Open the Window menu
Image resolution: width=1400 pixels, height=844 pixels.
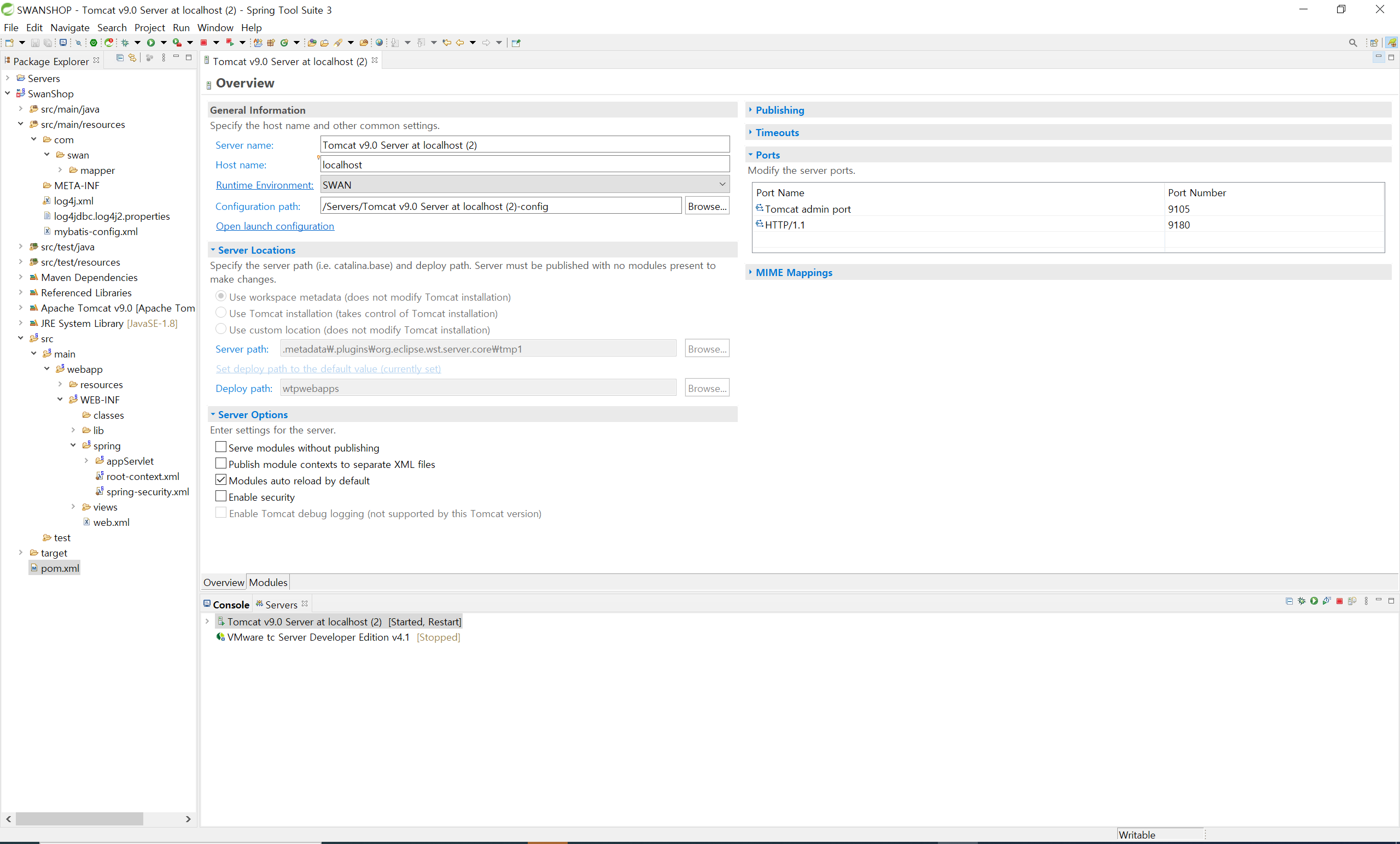pyautogui.click(x=215, y=27)
